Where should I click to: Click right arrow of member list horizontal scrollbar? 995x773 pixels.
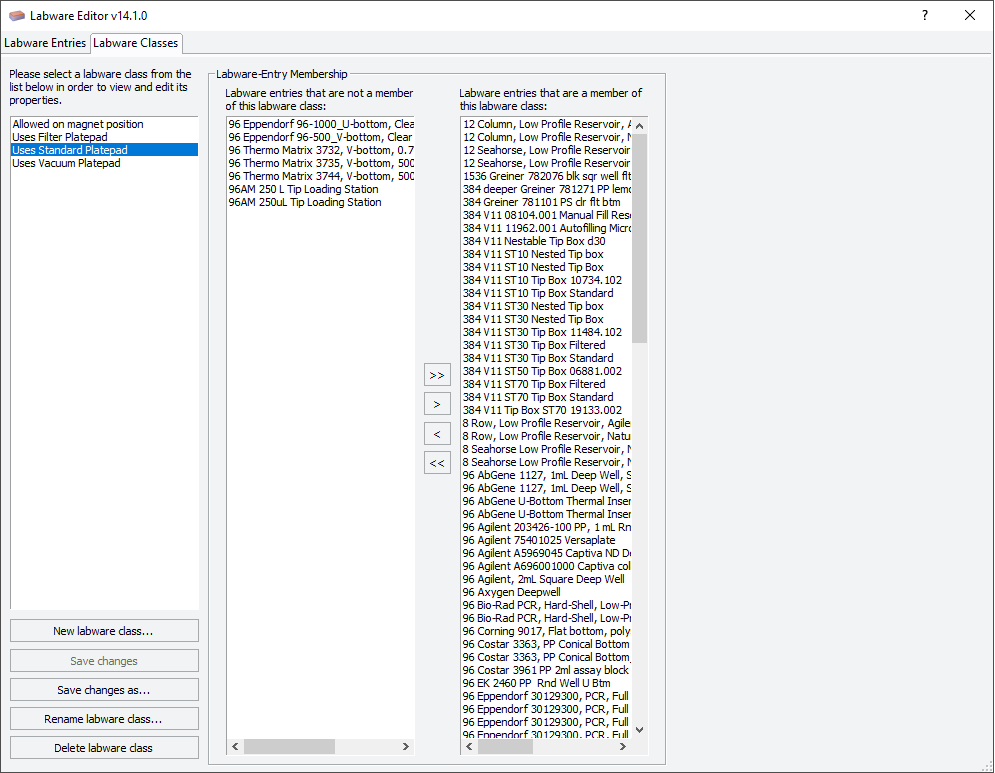pos(623,746)
